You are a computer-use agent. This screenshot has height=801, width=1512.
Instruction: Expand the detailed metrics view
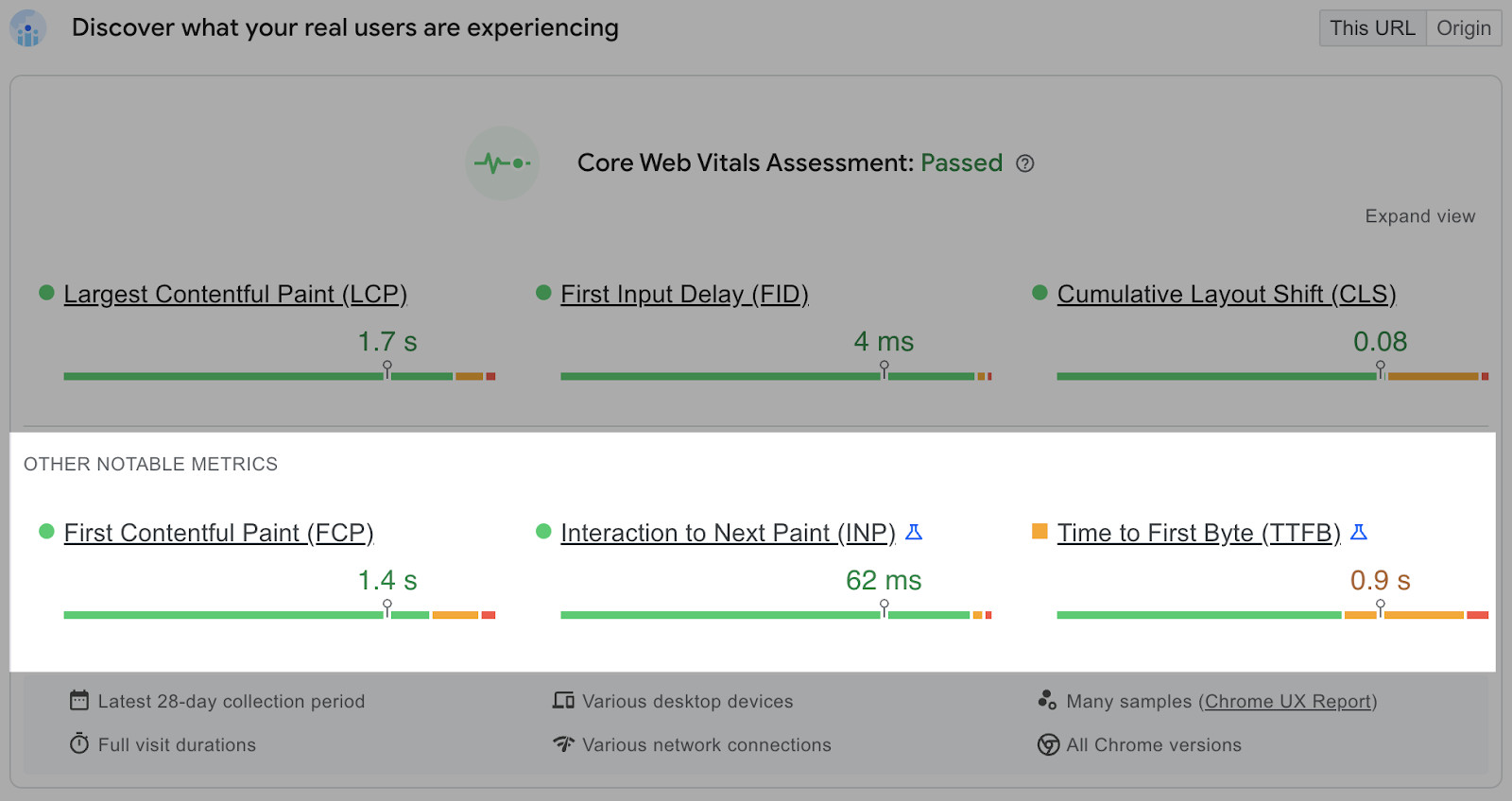[1419, 215]
